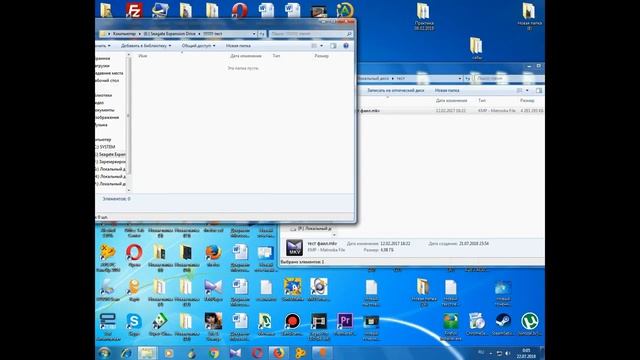The image size is (640, 360).
Task: Click Новая папка in front Explorer window
Action: [x=238, y=46]
